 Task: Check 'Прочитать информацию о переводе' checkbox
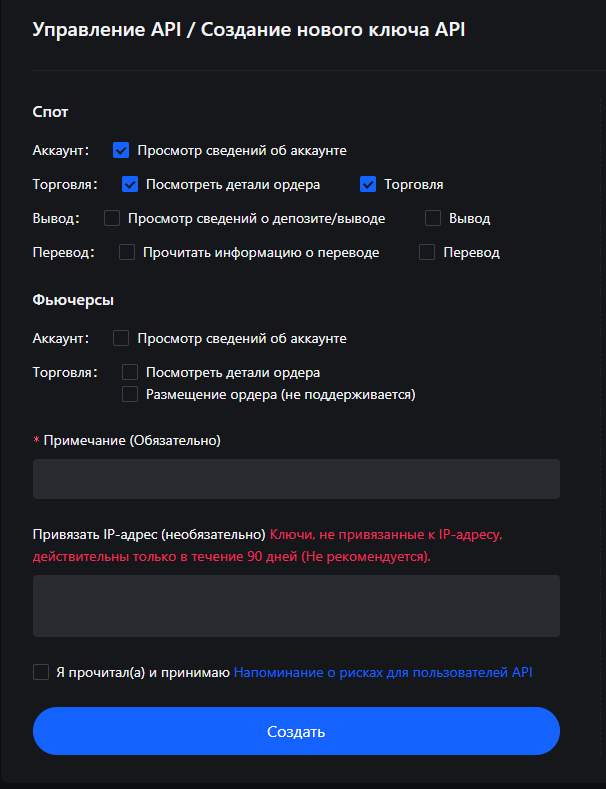(127, 252)
